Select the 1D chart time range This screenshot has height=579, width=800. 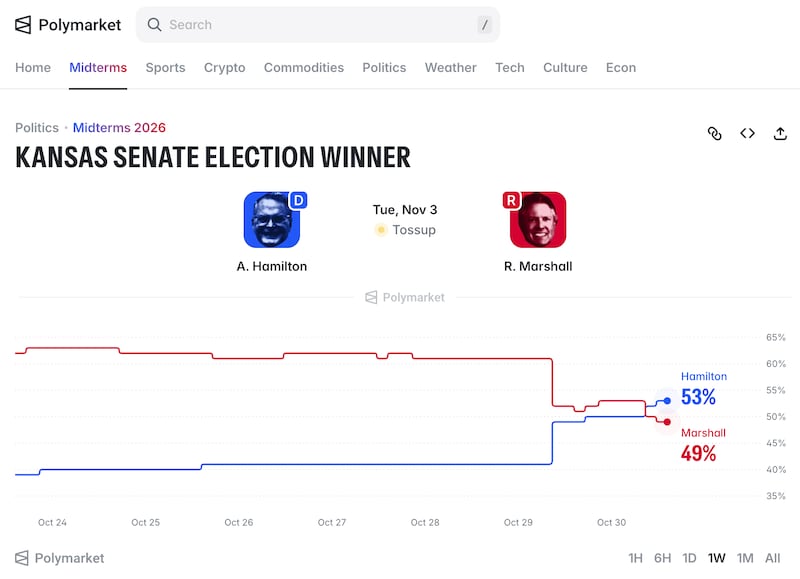(x=689, y=558)
